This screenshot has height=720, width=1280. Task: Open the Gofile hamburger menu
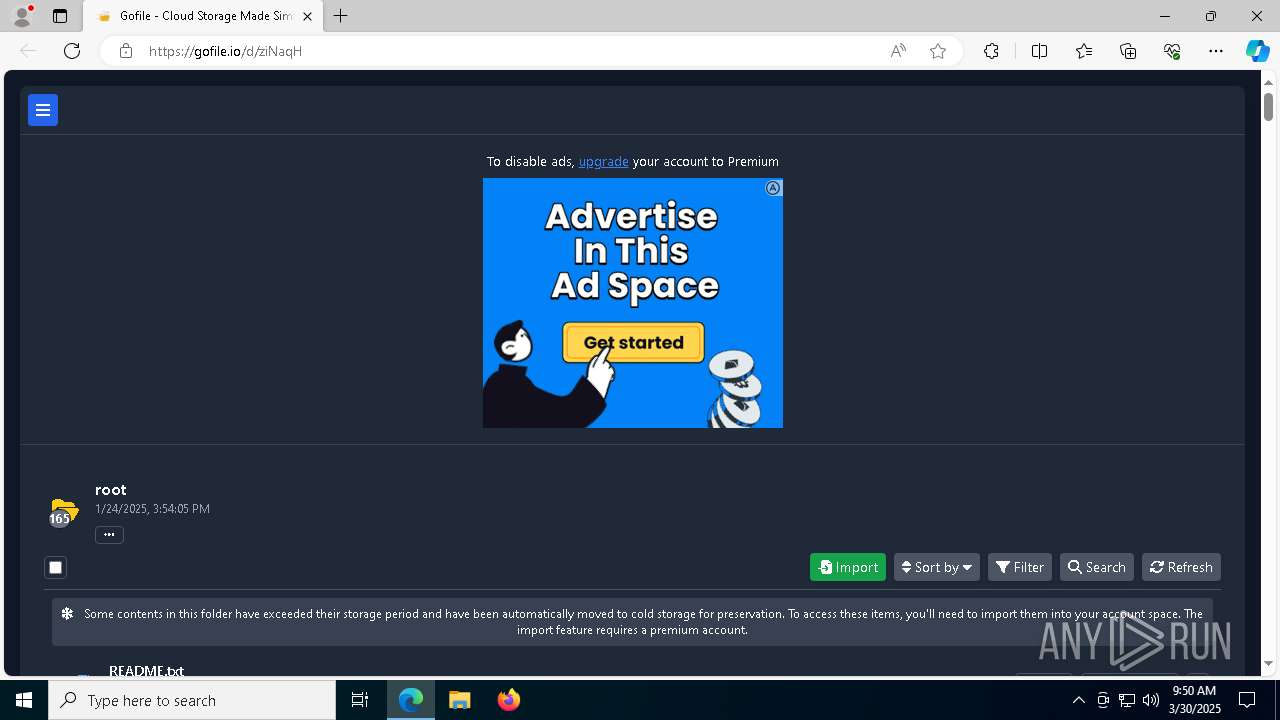coord(43,110)
